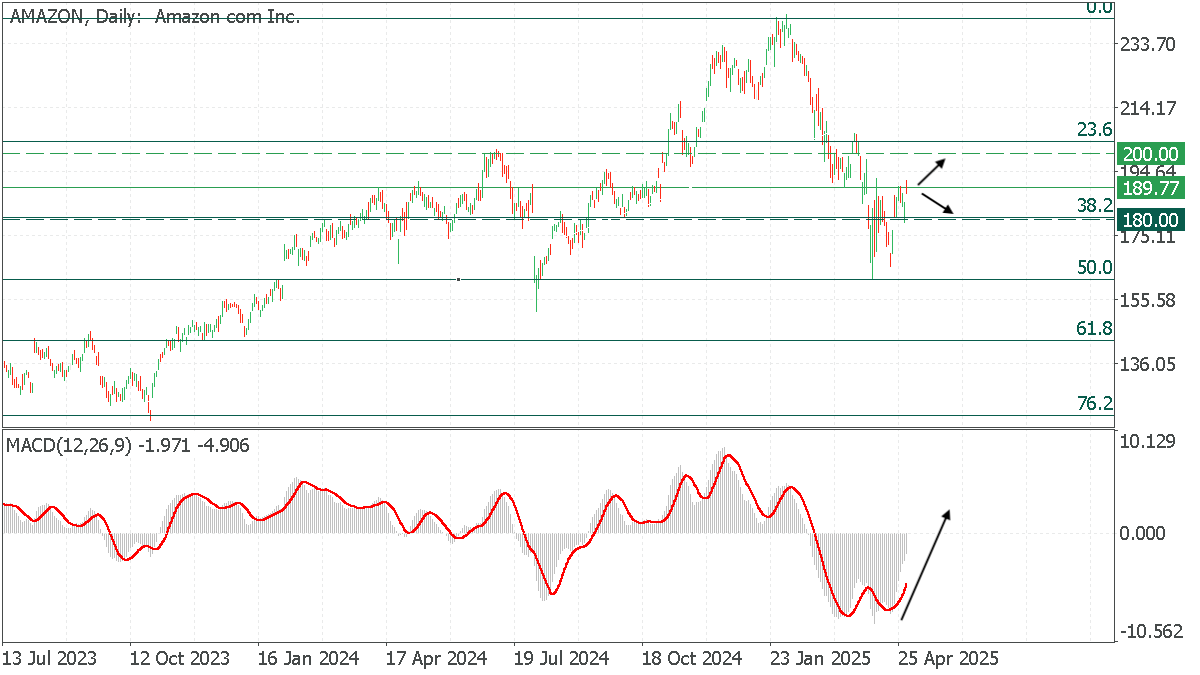The image size is (1200, 675).
Task: Select the 180.00 price level tag
Action: [x=1150, y=220]
